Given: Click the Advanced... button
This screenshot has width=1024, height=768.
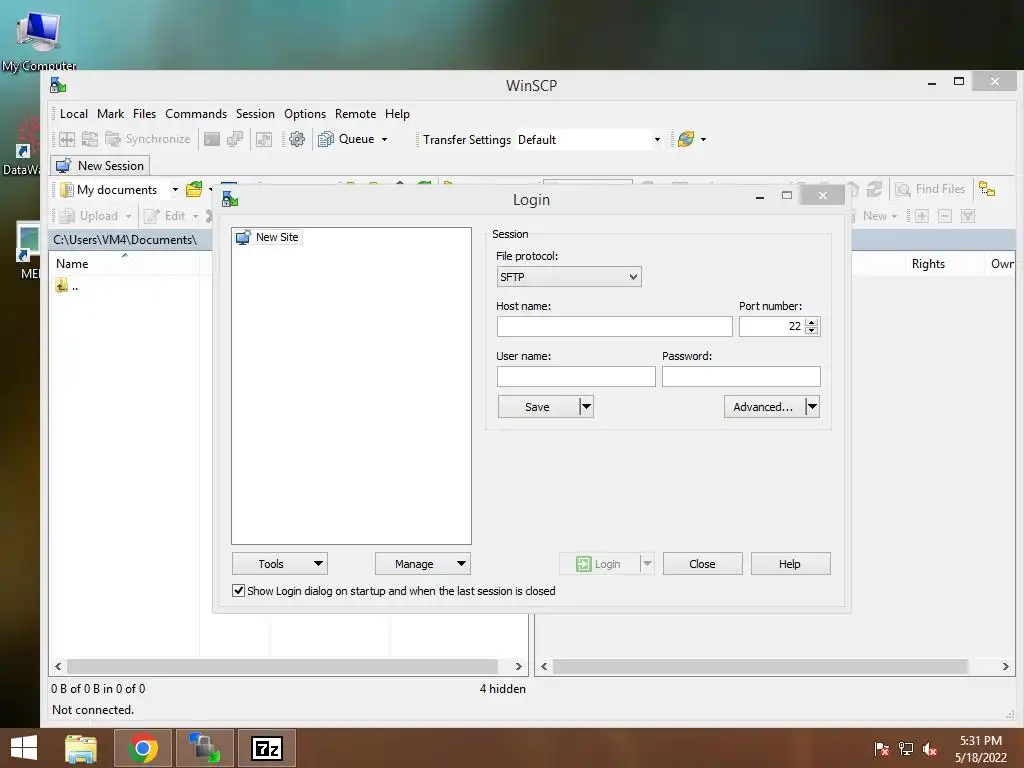Looking at the screenshot, I should point(763,407).
